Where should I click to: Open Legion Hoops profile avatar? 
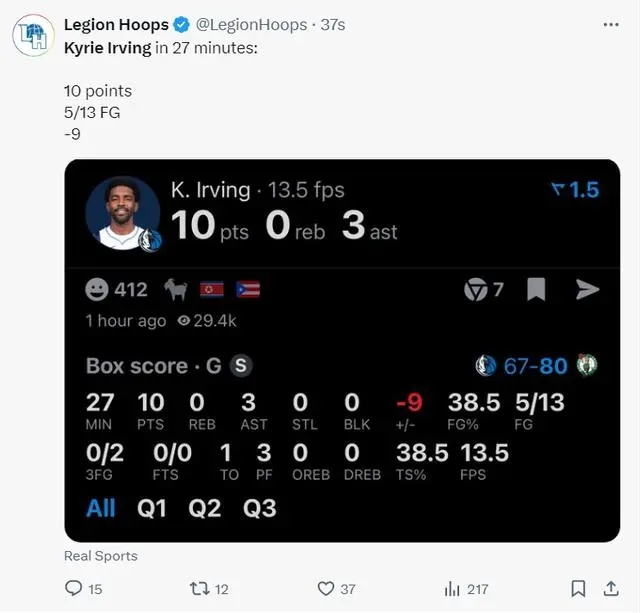(x=33, y=35)
